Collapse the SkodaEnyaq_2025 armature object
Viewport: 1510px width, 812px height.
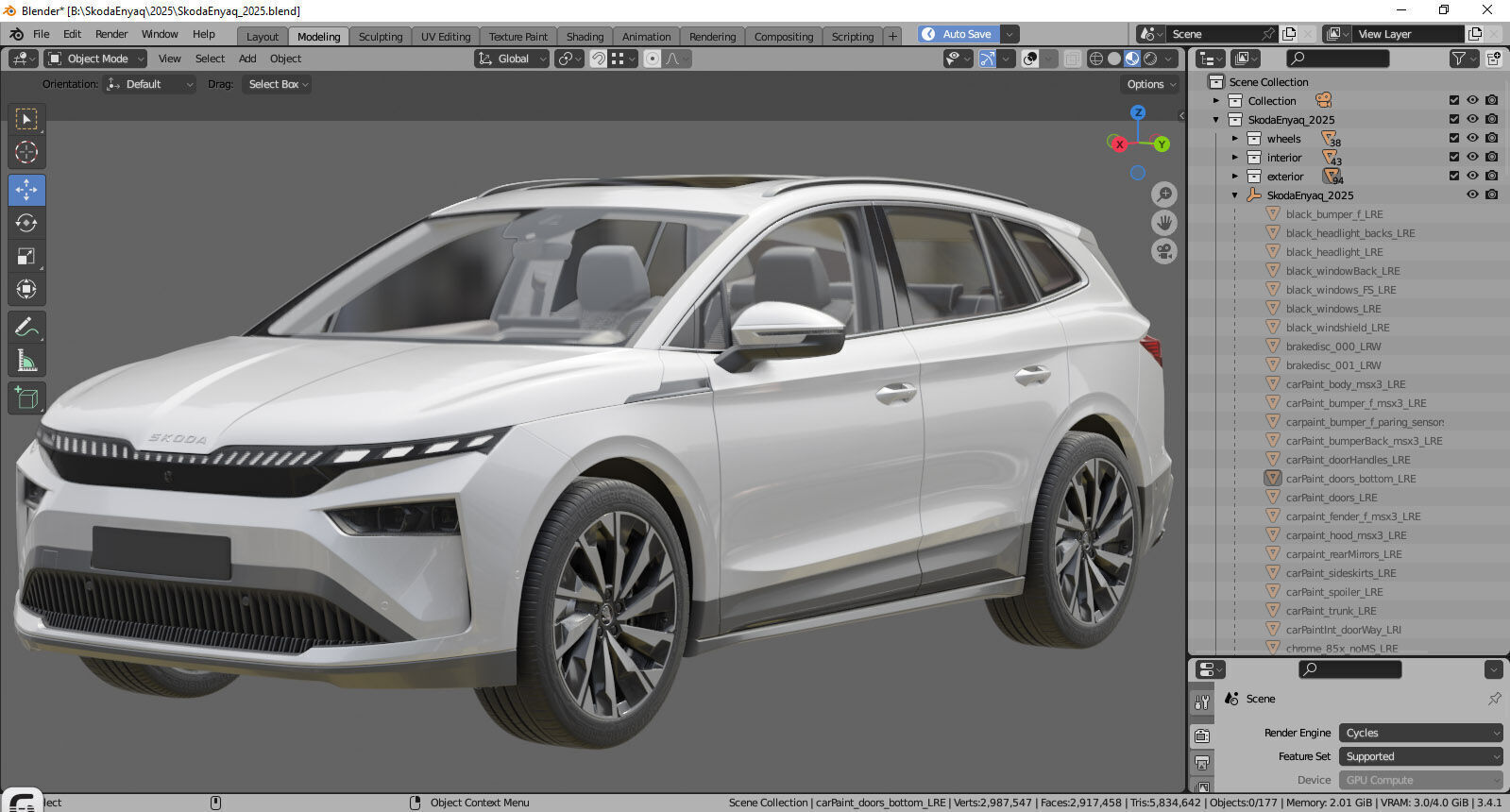pos(1234,195)
